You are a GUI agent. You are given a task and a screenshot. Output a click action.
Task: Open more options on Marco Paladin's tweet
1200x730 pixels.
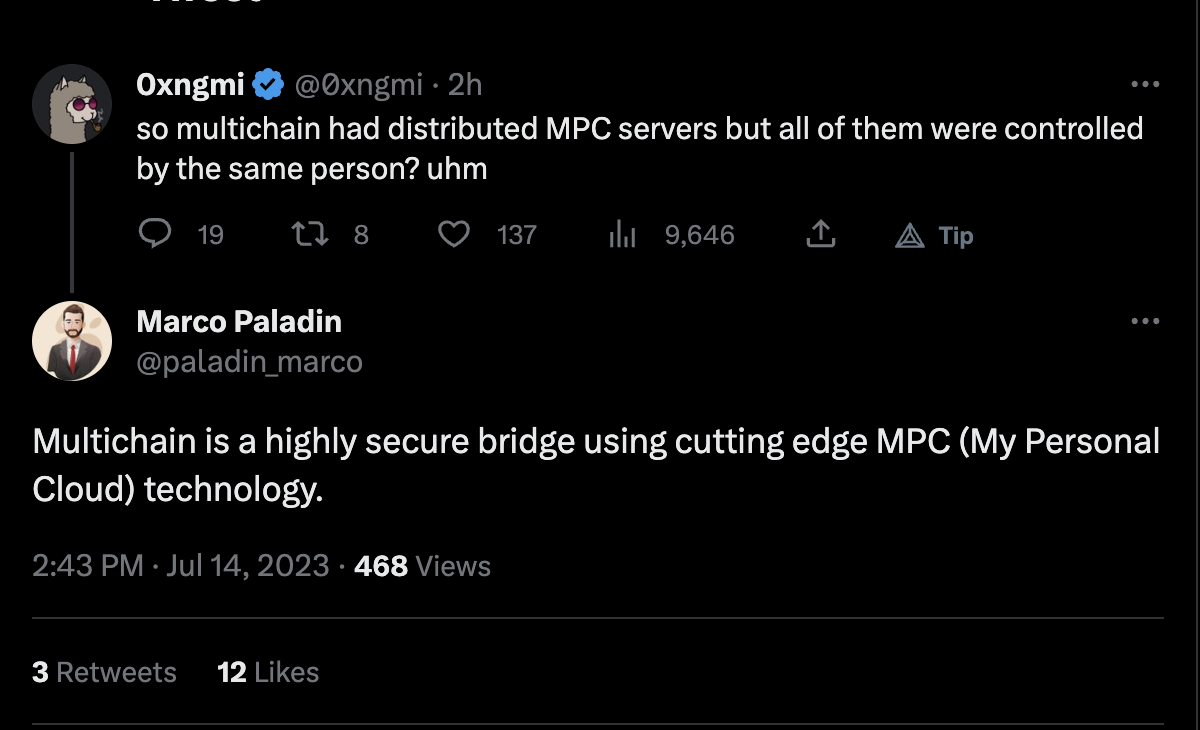point(1144,322)
